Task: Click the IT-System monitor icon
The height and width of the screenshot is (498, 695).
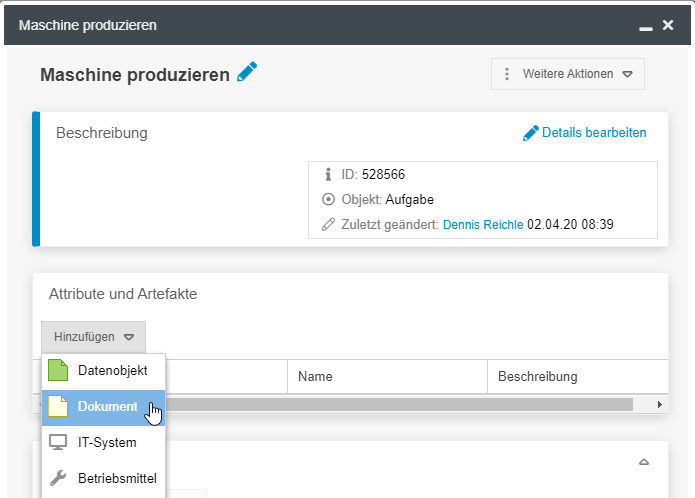Action: point(59,442)
